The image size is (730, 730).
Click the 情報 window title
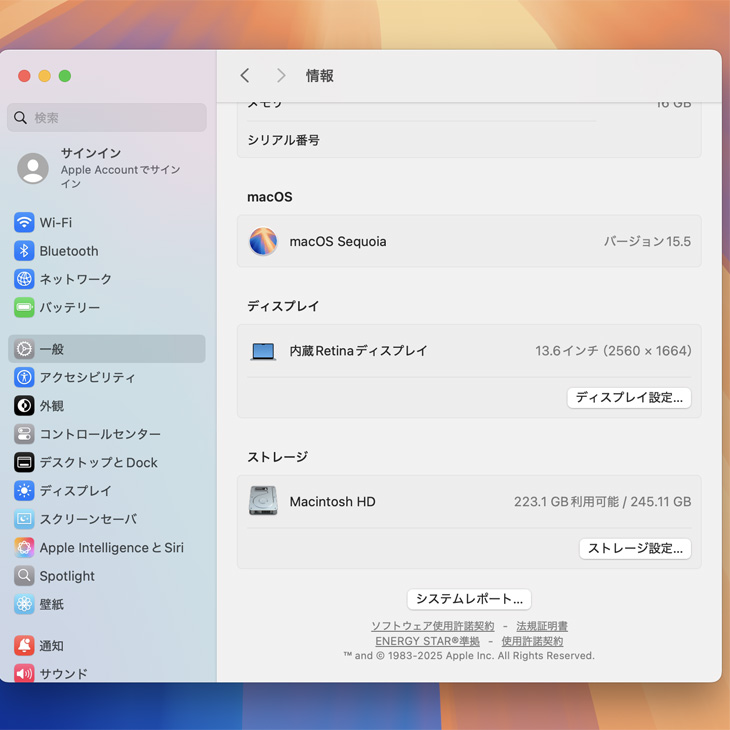point(320,75)
